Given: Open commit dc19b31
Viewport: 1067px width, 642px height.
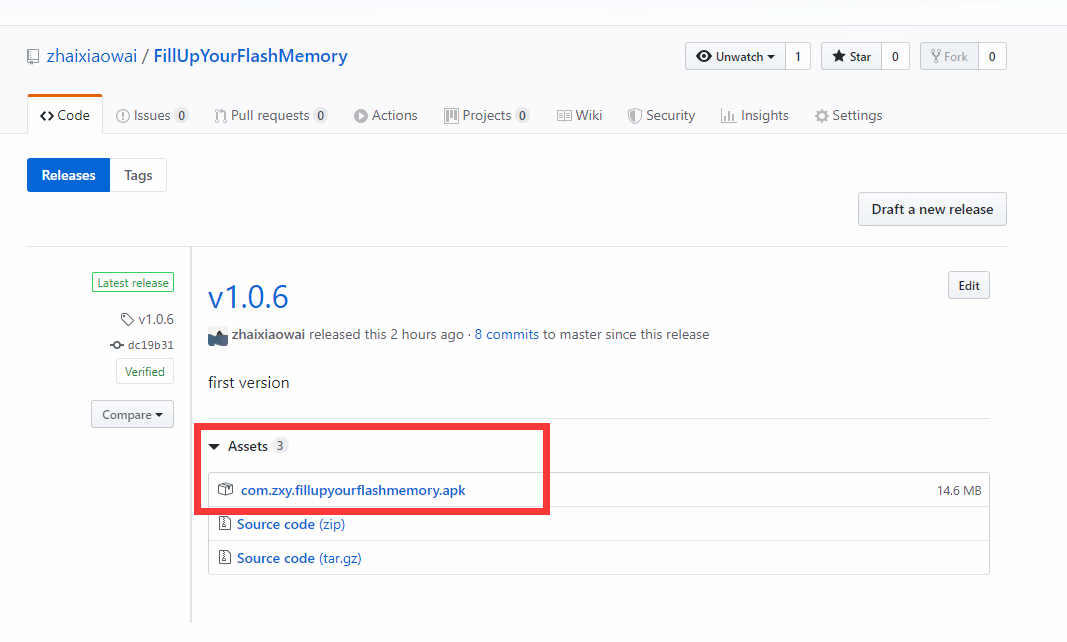Looking at the screenshot, I should (150, 345).
